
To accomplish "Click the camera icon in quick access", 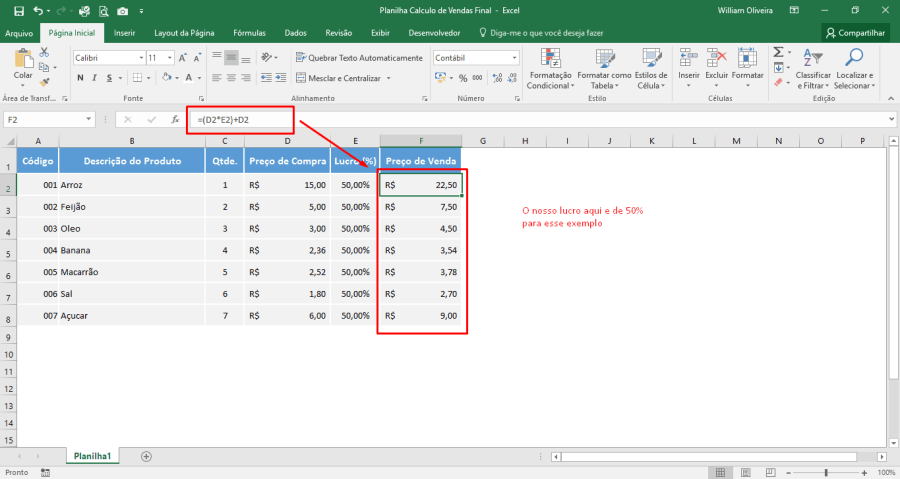I will click(122, 11).
